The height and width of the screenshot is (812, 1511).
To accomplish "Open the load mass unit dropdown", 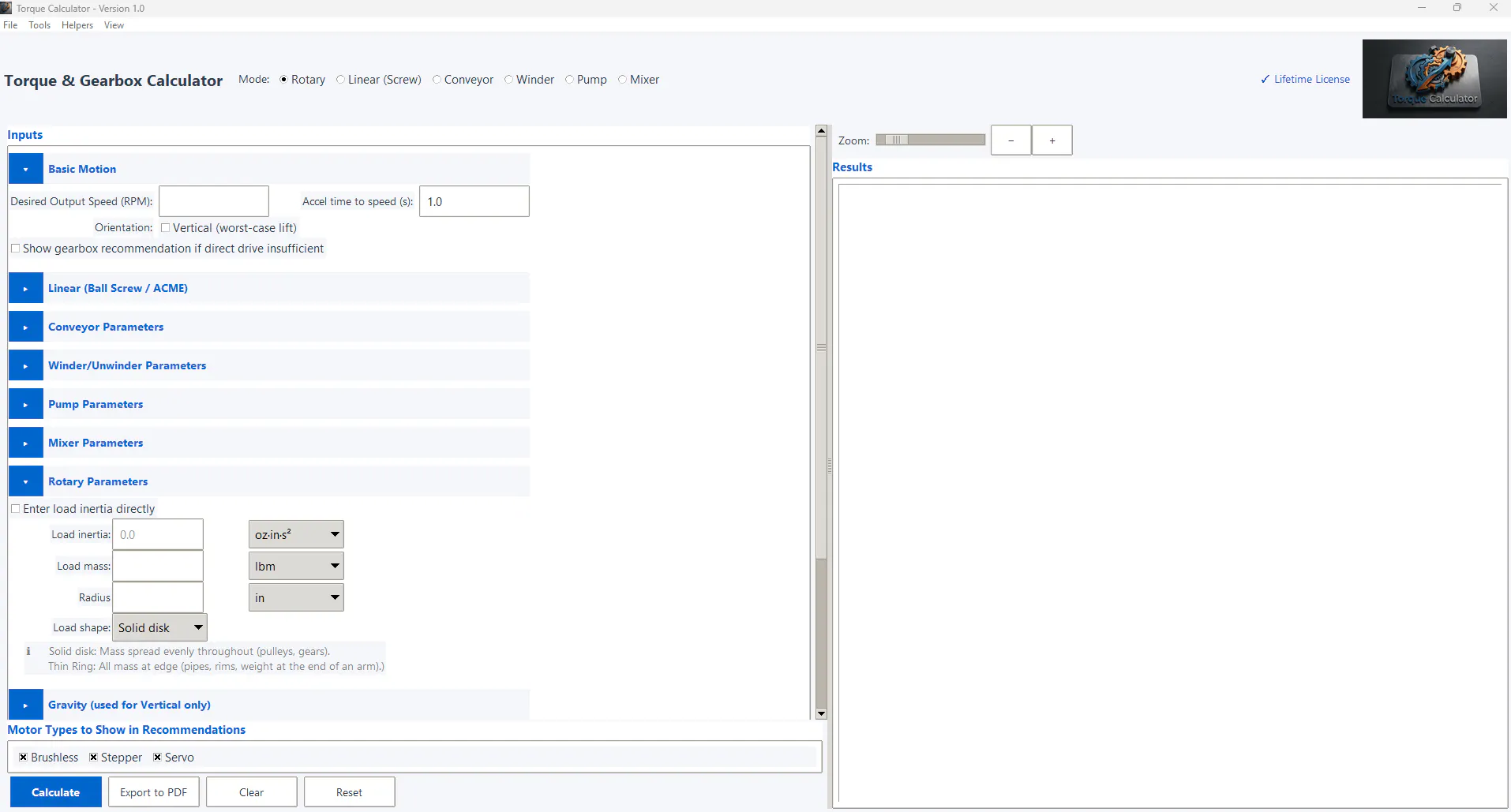I will coord(296,566).
